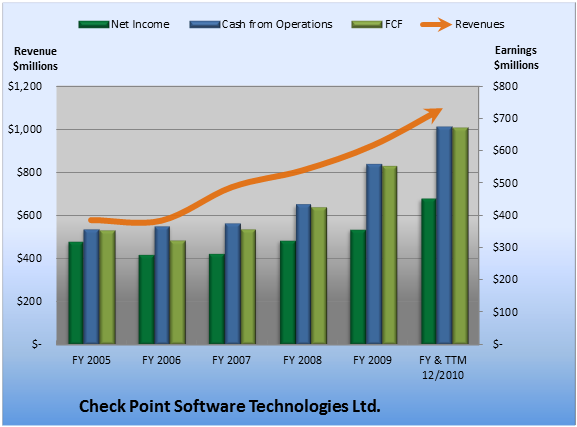Click the $200 revenue axis value
Image resolution: width=577 pixels, height=427 pixels.
(x=29, y=301)
